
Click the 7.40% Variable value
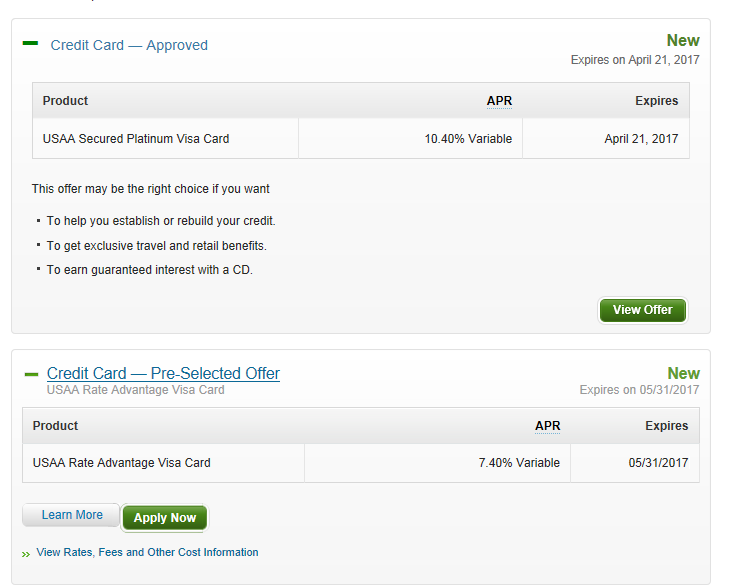tap(519, 463)
